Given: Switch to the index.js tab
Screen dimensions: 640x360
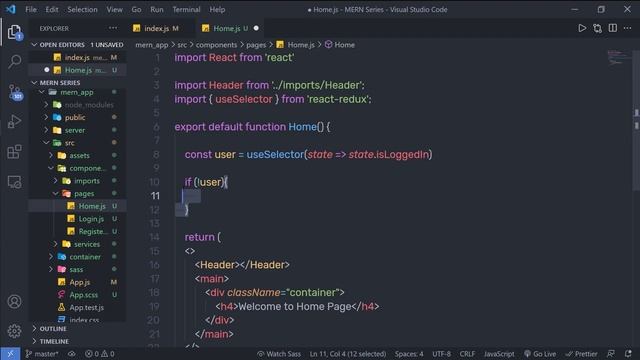Looking at the screenshot, I should pos(160,28).
